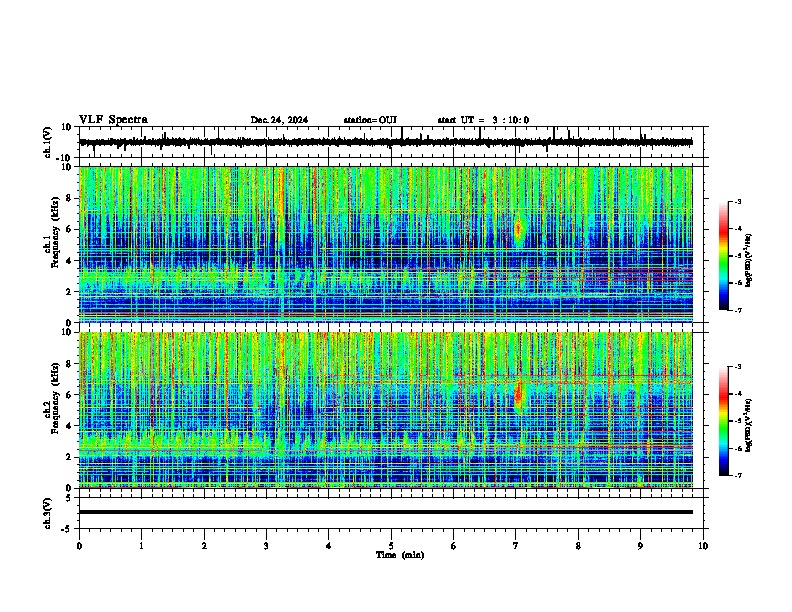The height and width of the screenshot is (612, 792).
Task: Click the "-7" tick on the ch.2 colorbar
Action: 738,475
